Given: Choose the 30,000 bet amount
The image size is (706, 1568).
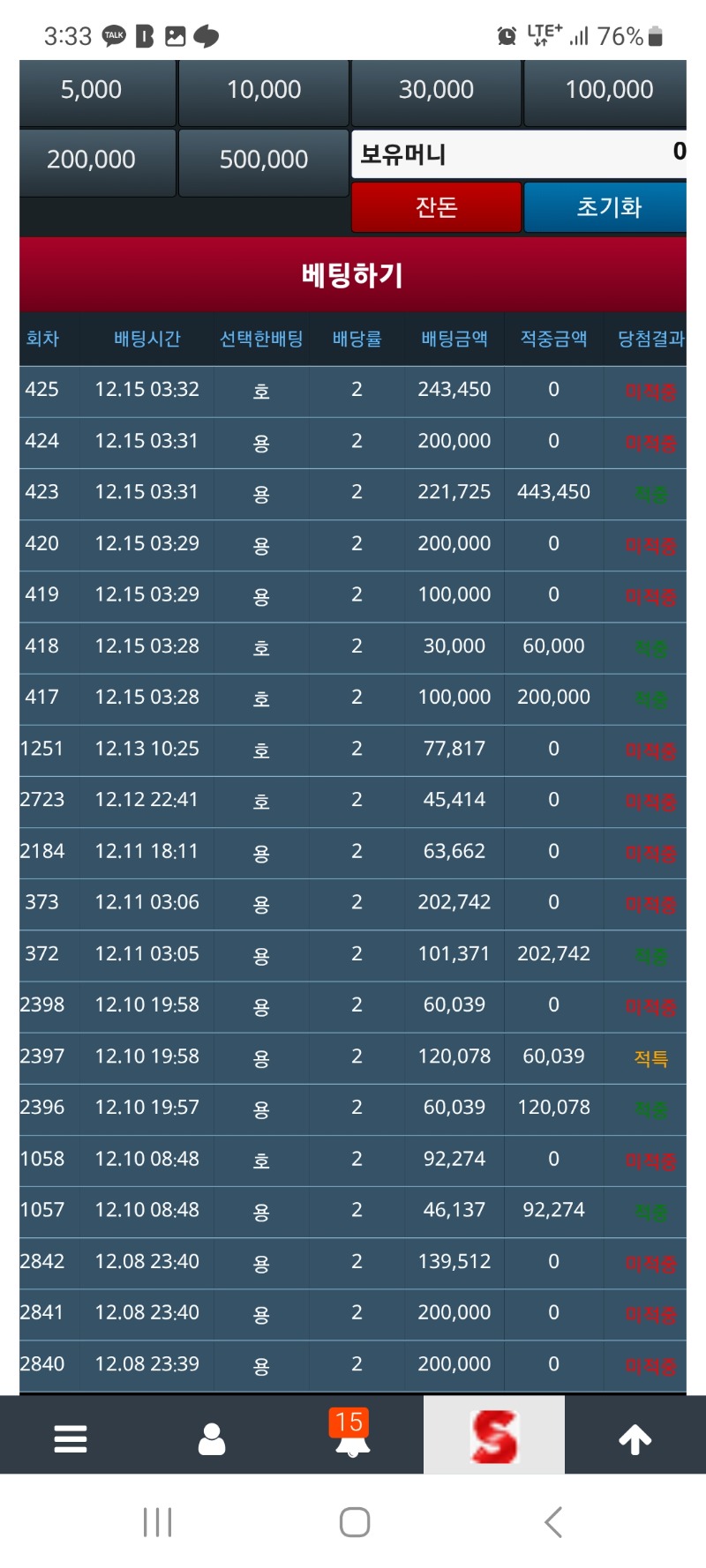Looking at the screenshot, I should tap(436, 90).
